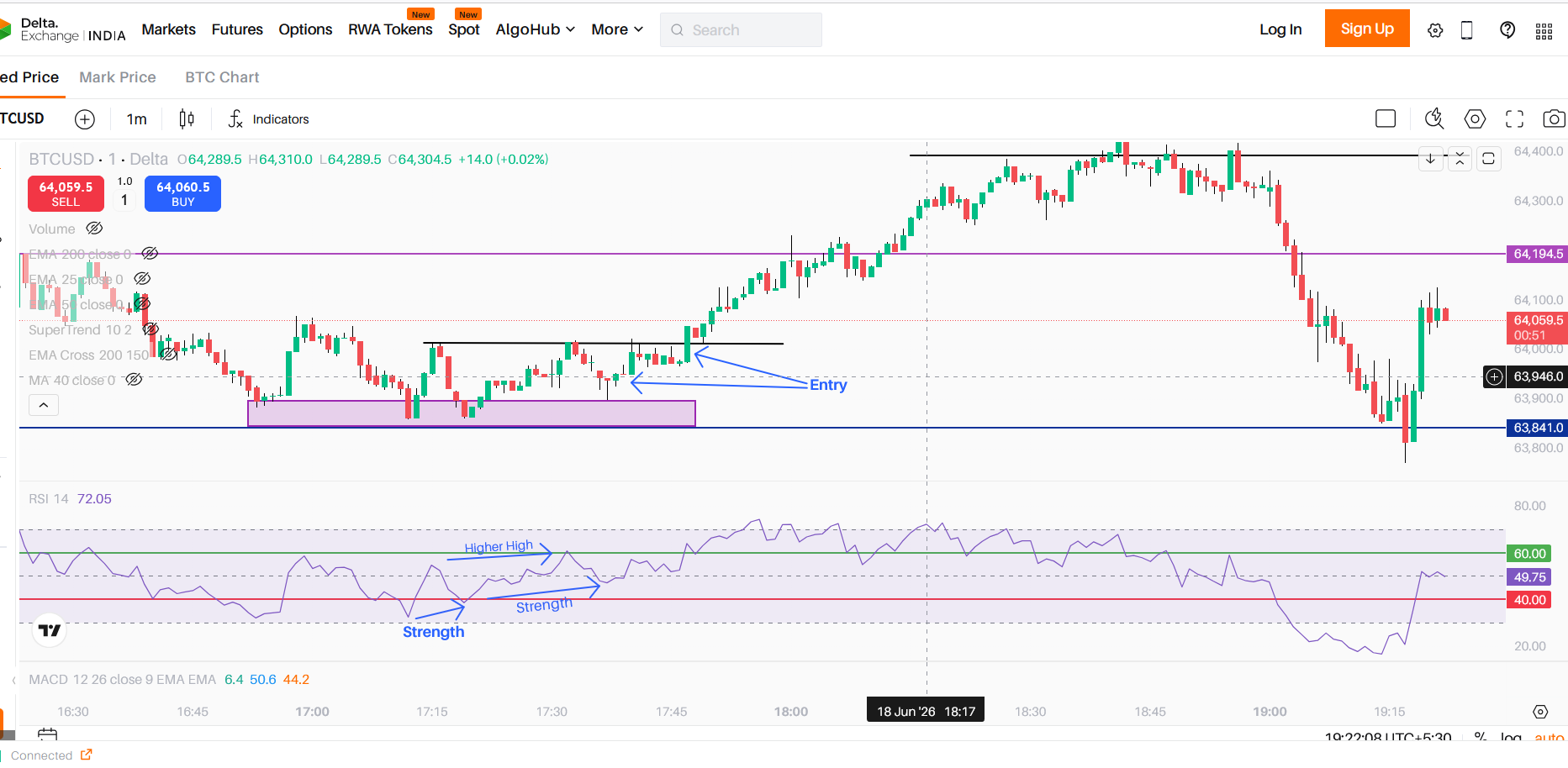The height and width of the screenshot is (768, 1568).
Task: Click the search magnifier icon
Action: pos(677,30)
